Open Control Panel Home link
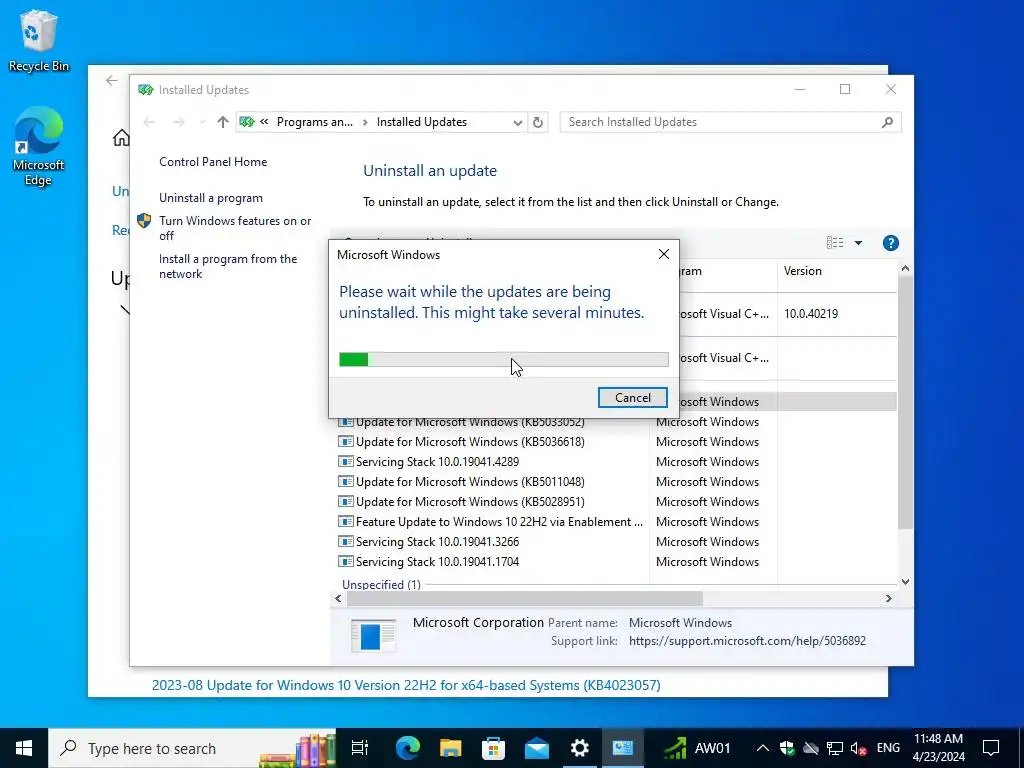 click(x=213, y=162)
